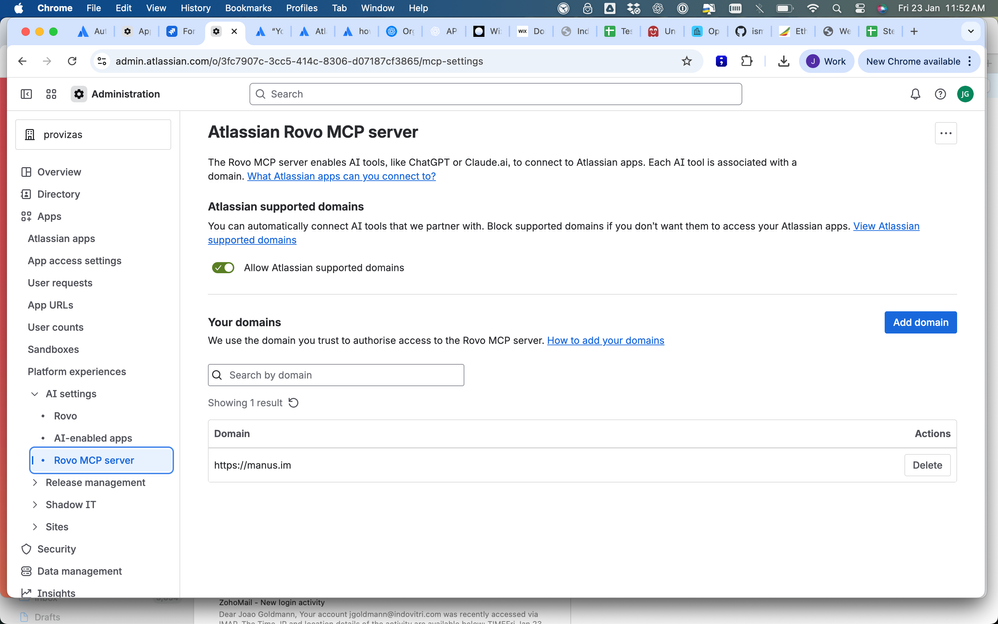Screen dimensions: 998x624
Task: Click the Directory sidebar icon
Action: [26, 194]
